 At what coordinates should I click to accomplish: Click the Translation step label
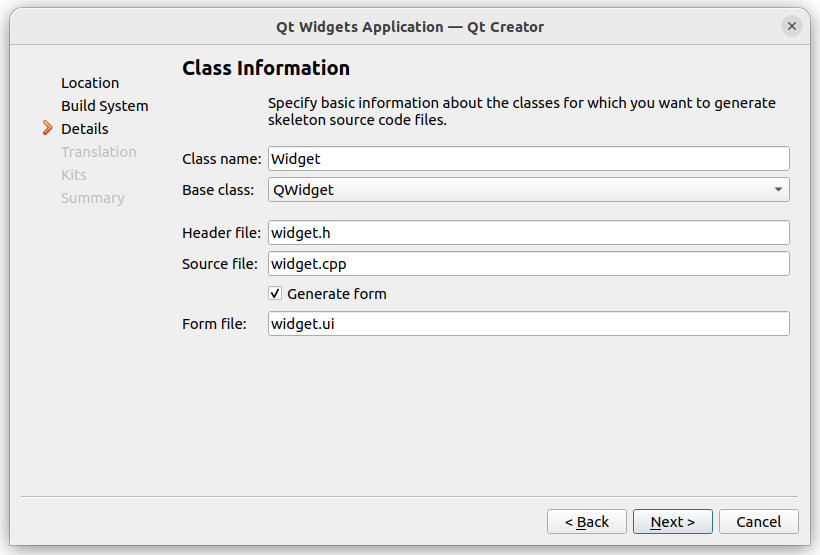pos(99,152)
